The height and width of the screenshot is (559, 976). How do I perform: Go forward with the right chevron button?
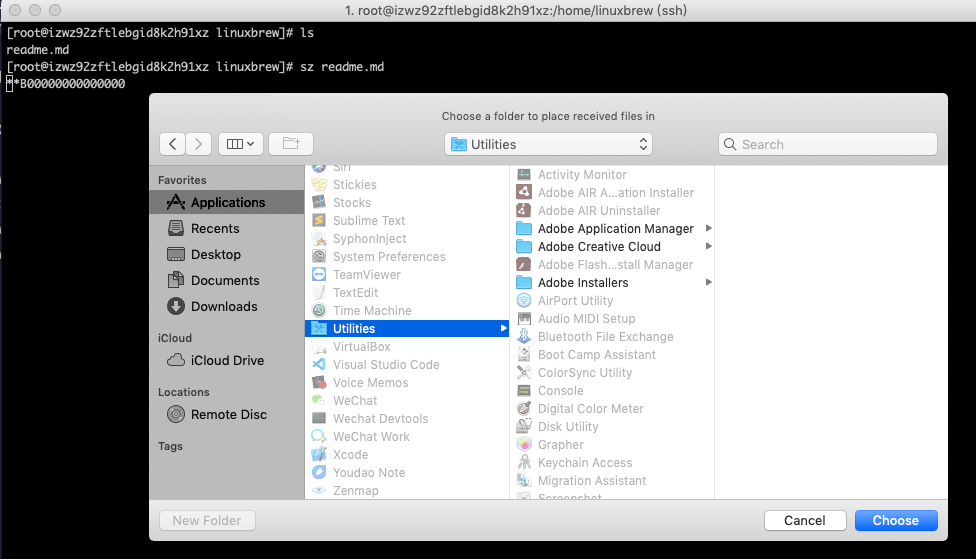click(x=199, y=144)
